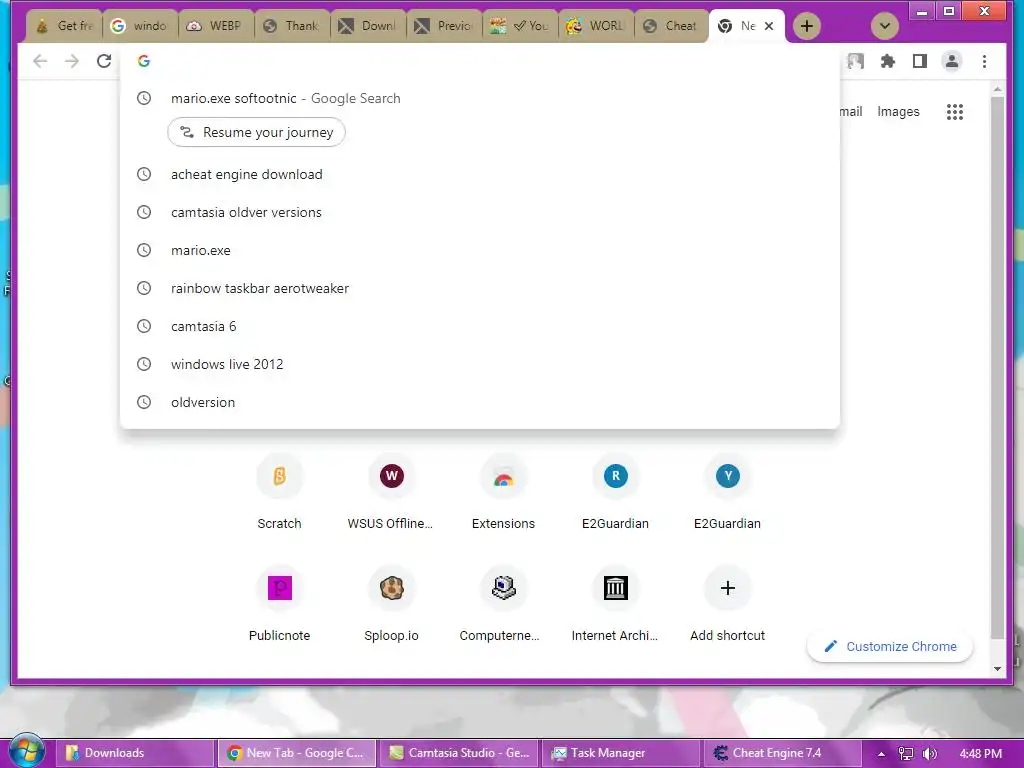Click the volume speaker tray icon

(x=929, y=754)
